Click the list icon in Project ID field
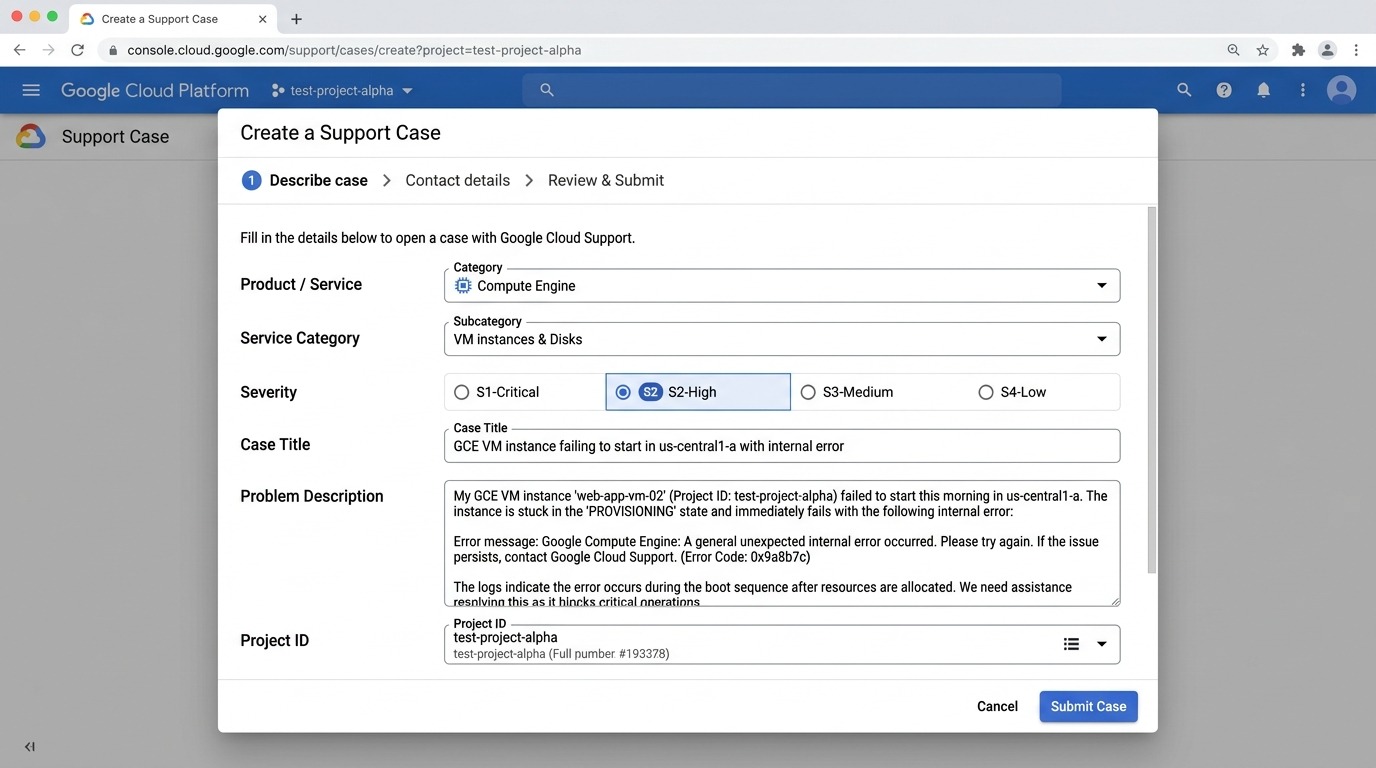Image resolution: width=1376 pixels, height=768 pixels. (1071, 644)
